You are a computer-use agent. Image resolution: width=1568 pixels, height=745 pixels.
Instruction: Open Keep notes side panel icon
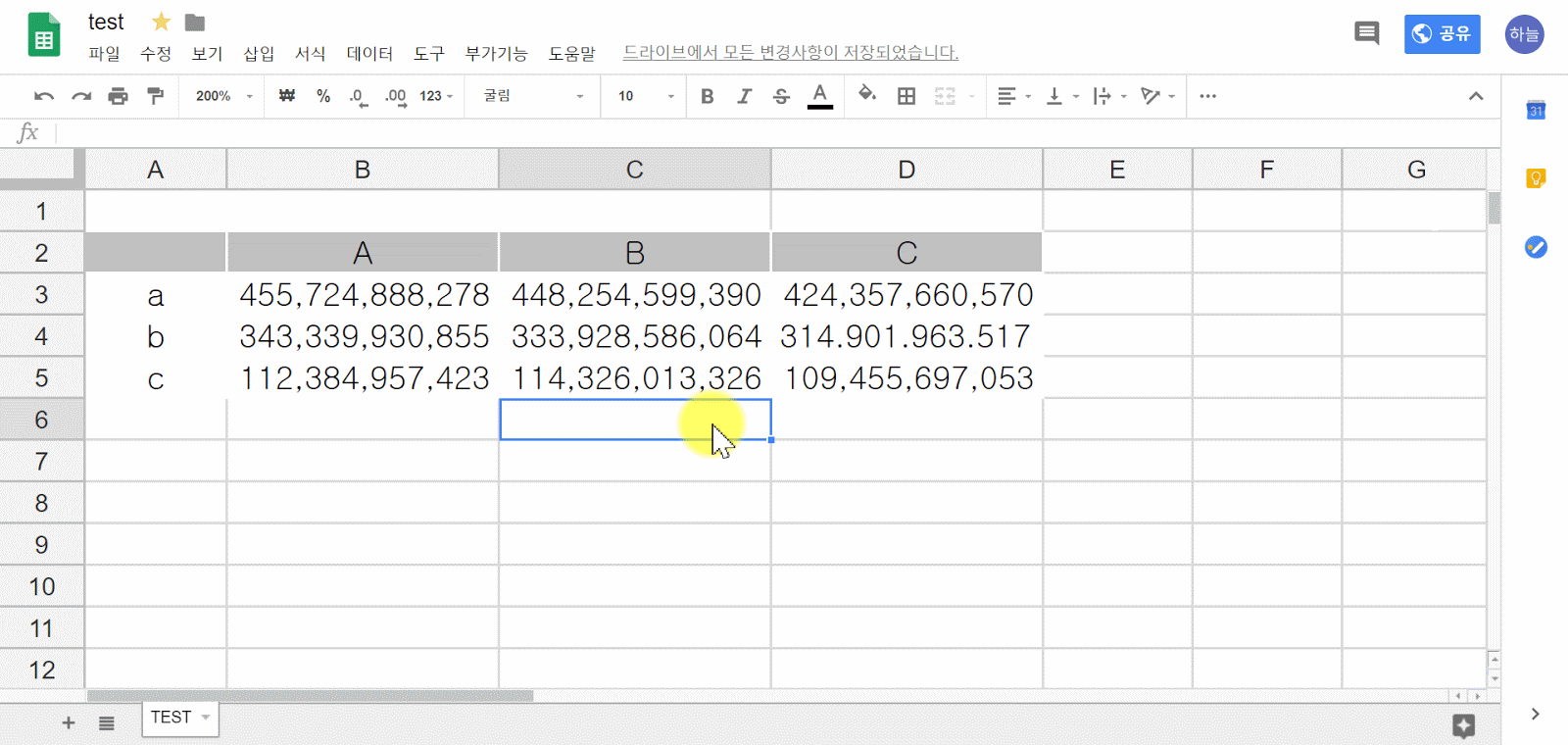coord(1536,178)
